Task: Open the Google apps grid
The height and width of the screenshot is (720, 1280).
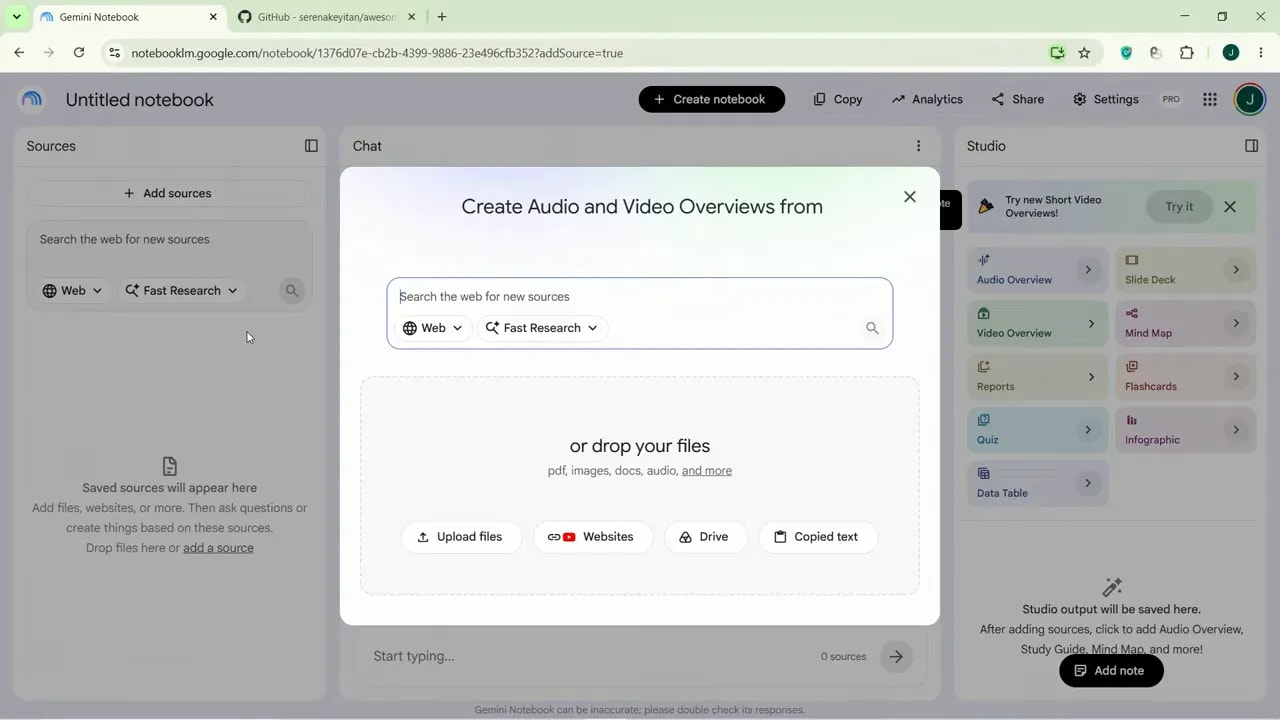Action: click(1210, 99)
